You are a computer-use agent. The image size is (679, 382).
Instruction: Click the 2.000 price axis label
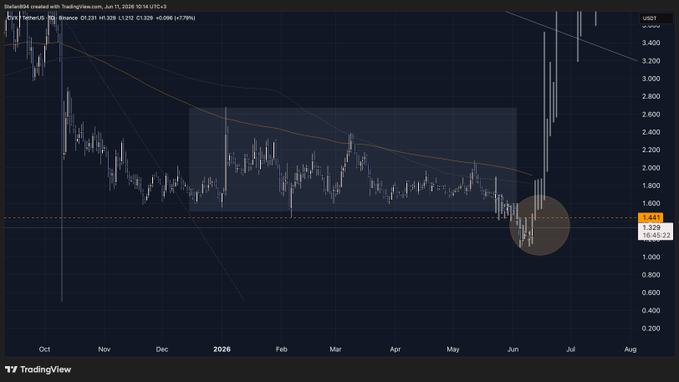tap(651, 168)
